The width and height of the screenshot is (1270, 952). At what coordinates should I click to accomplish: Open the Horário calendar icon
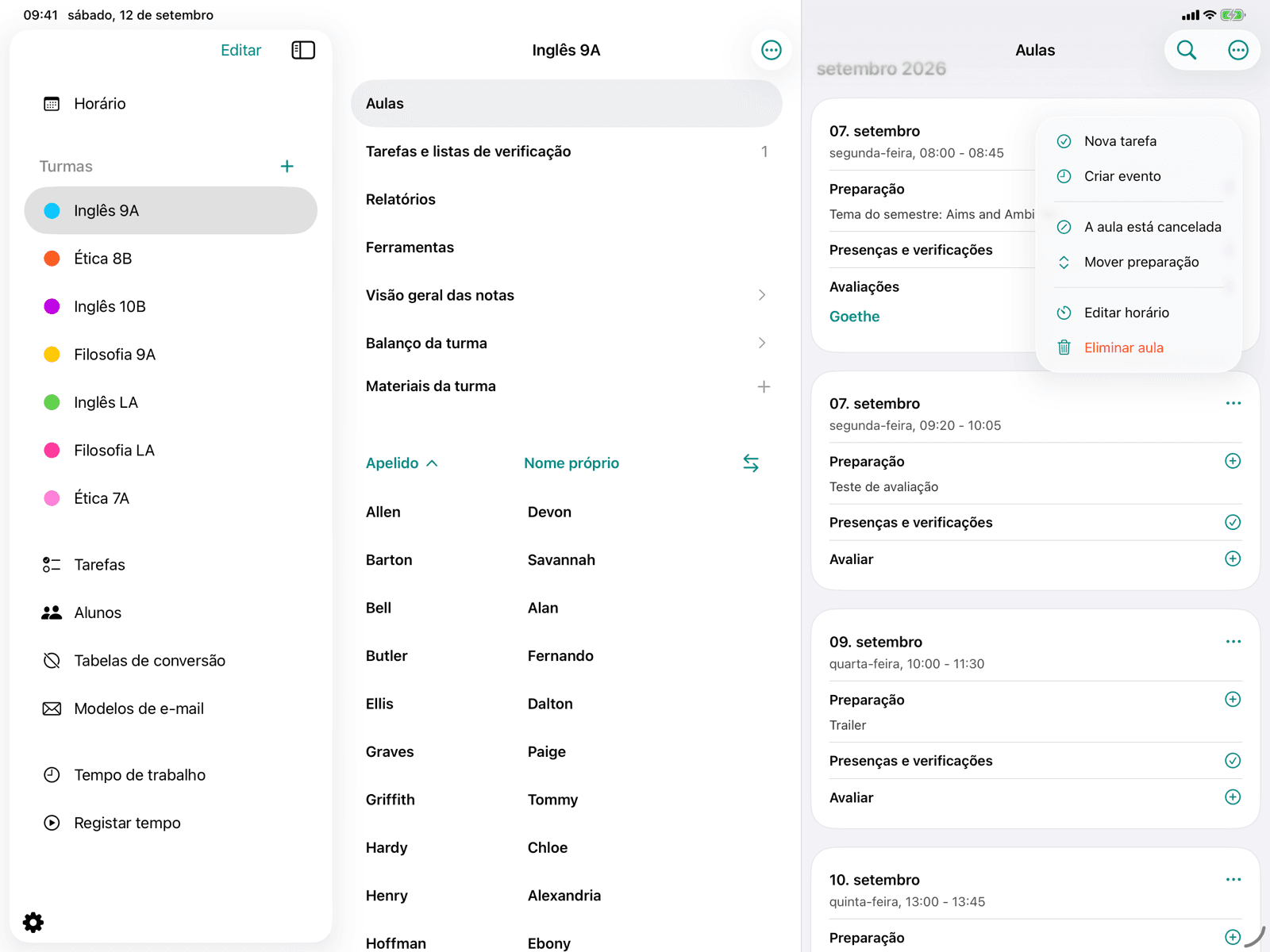(52, 104)
